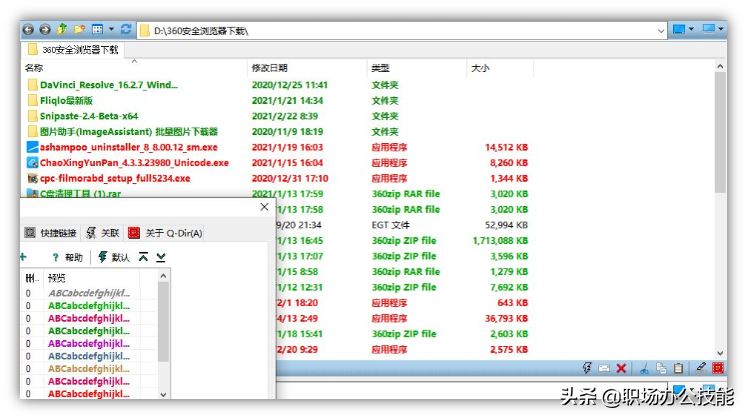Click the ashampoo uninstaller file icon
The width and height of the screenshot is (747, 419).
click(32, 147)
